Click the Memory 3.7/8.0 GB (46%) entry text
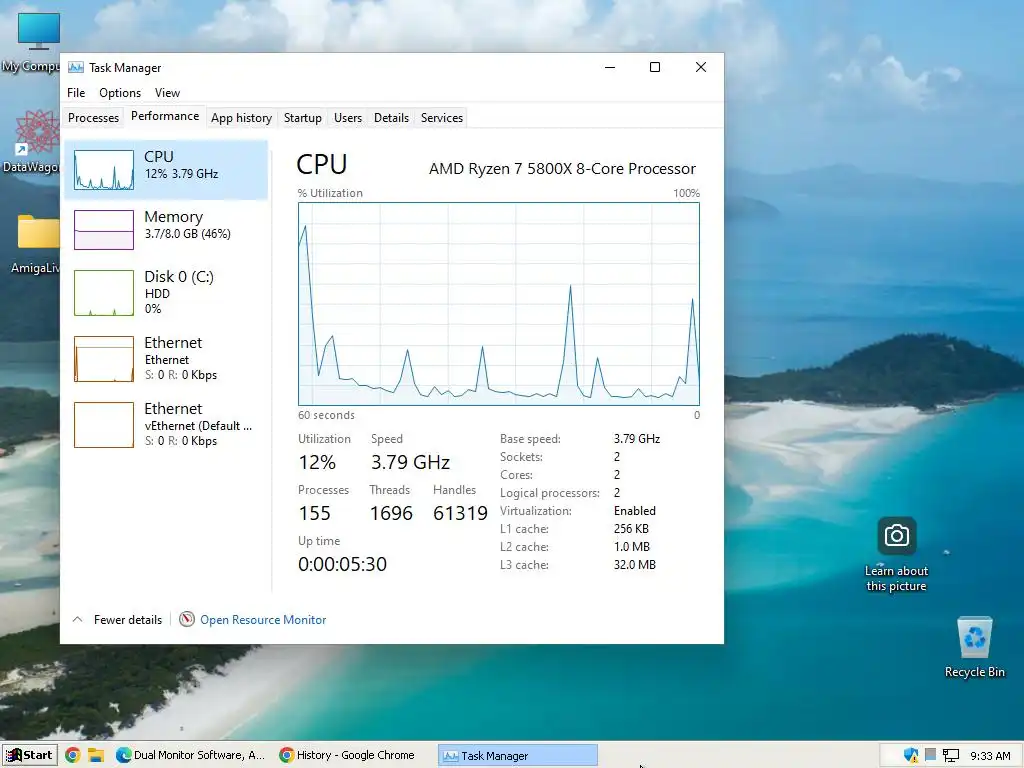 187,225
